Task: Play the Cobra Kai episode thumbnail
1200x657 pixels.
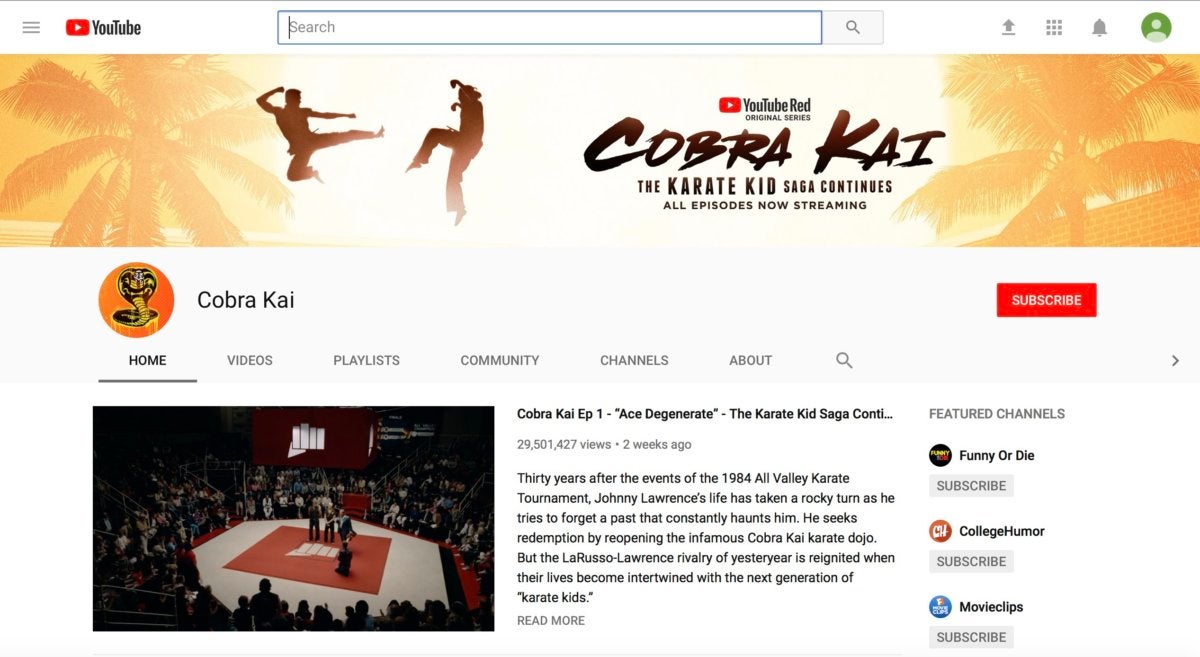Action: 294,518
